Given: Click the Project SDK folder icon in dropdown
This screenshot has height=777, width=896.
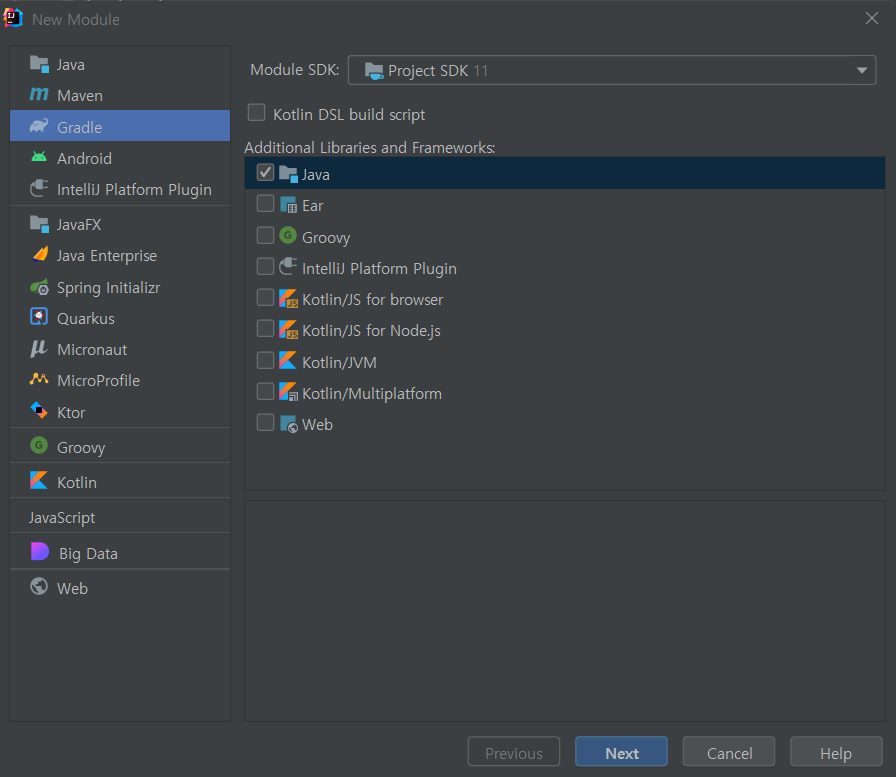Looking at the screenshot, I should pyautogui.click(x=374, y=71).
